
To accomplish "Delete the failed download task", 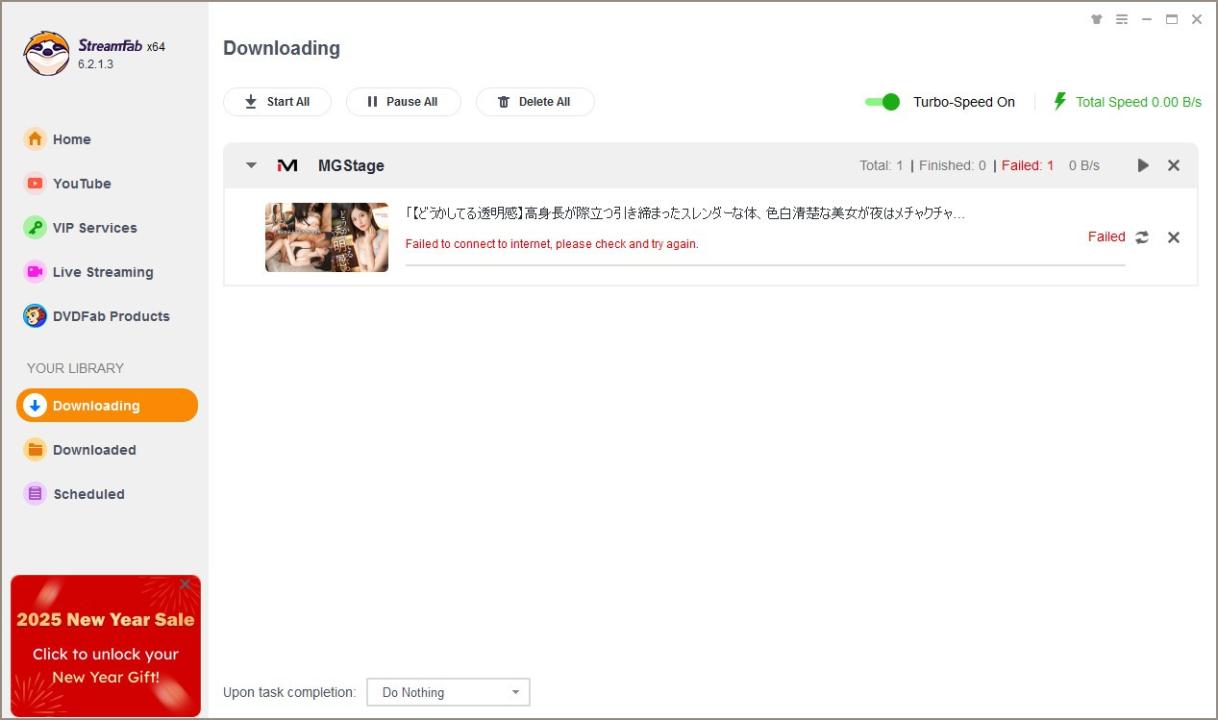I will tap(1174, 237).
